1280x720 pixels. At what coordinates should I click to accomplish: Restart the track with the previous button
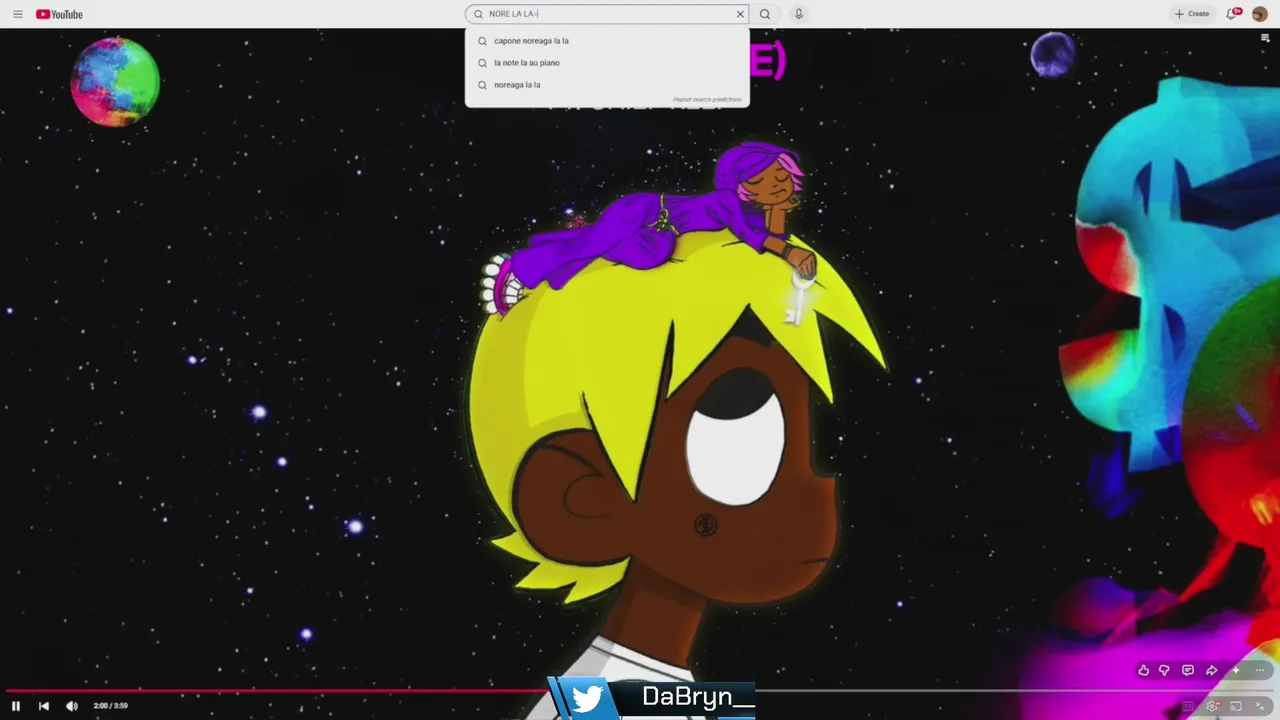[x=44, y=706]
